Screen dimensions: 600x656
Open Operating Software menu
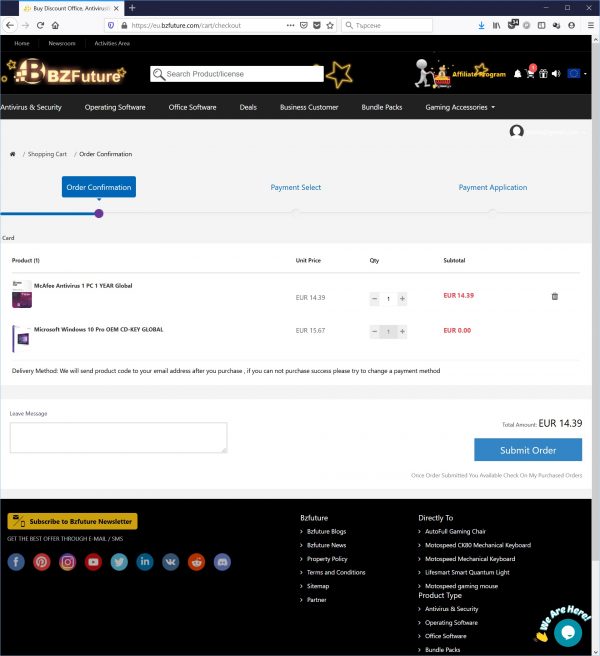115,107
